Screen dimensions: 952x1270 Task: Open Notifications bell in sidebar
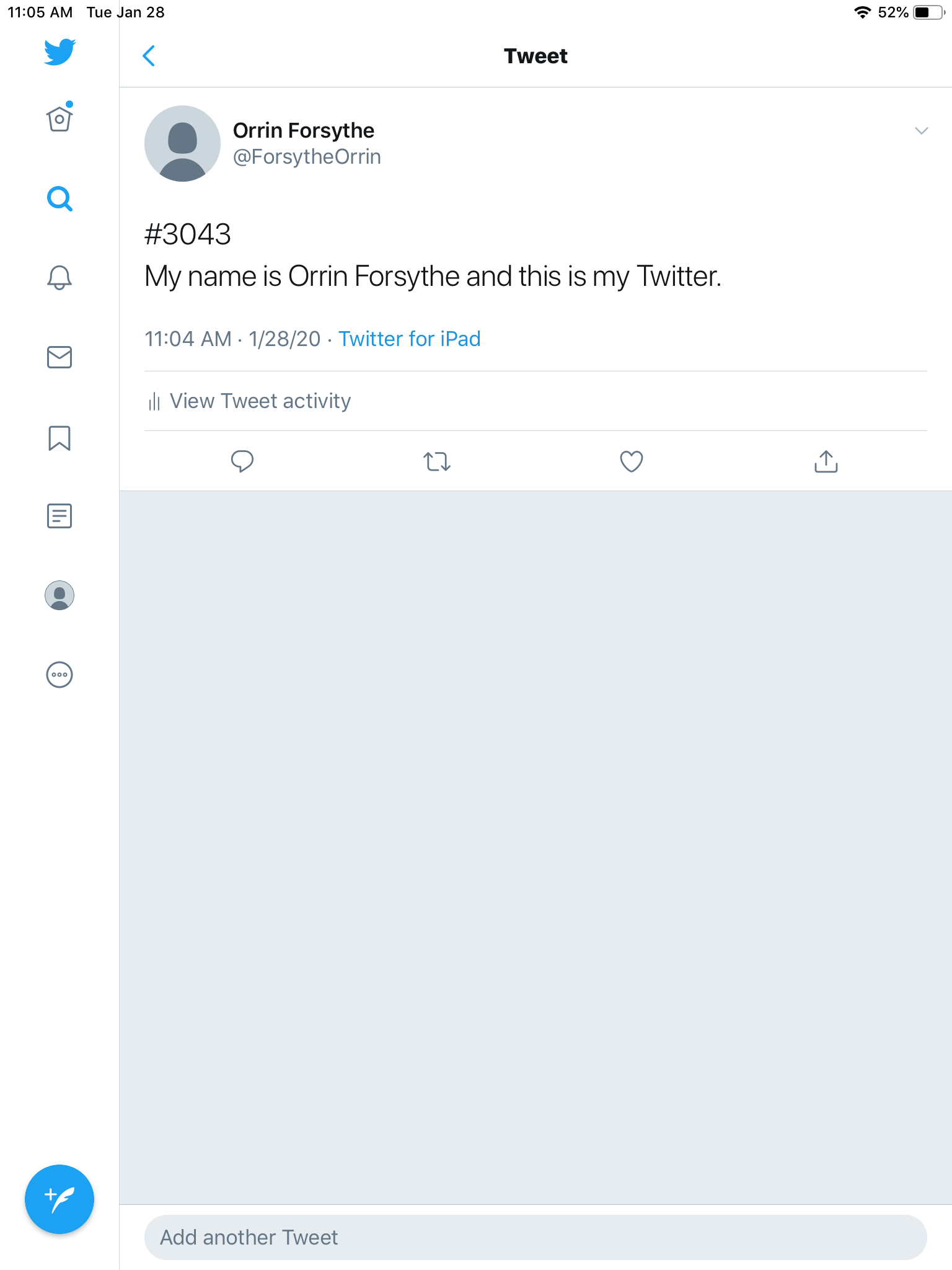tap(59, 277)
